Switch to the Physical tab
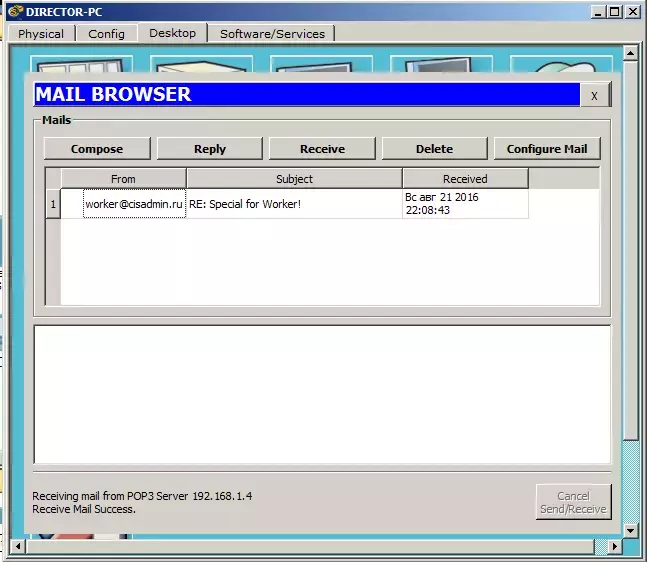647x562 pixels. coord(41,33)
